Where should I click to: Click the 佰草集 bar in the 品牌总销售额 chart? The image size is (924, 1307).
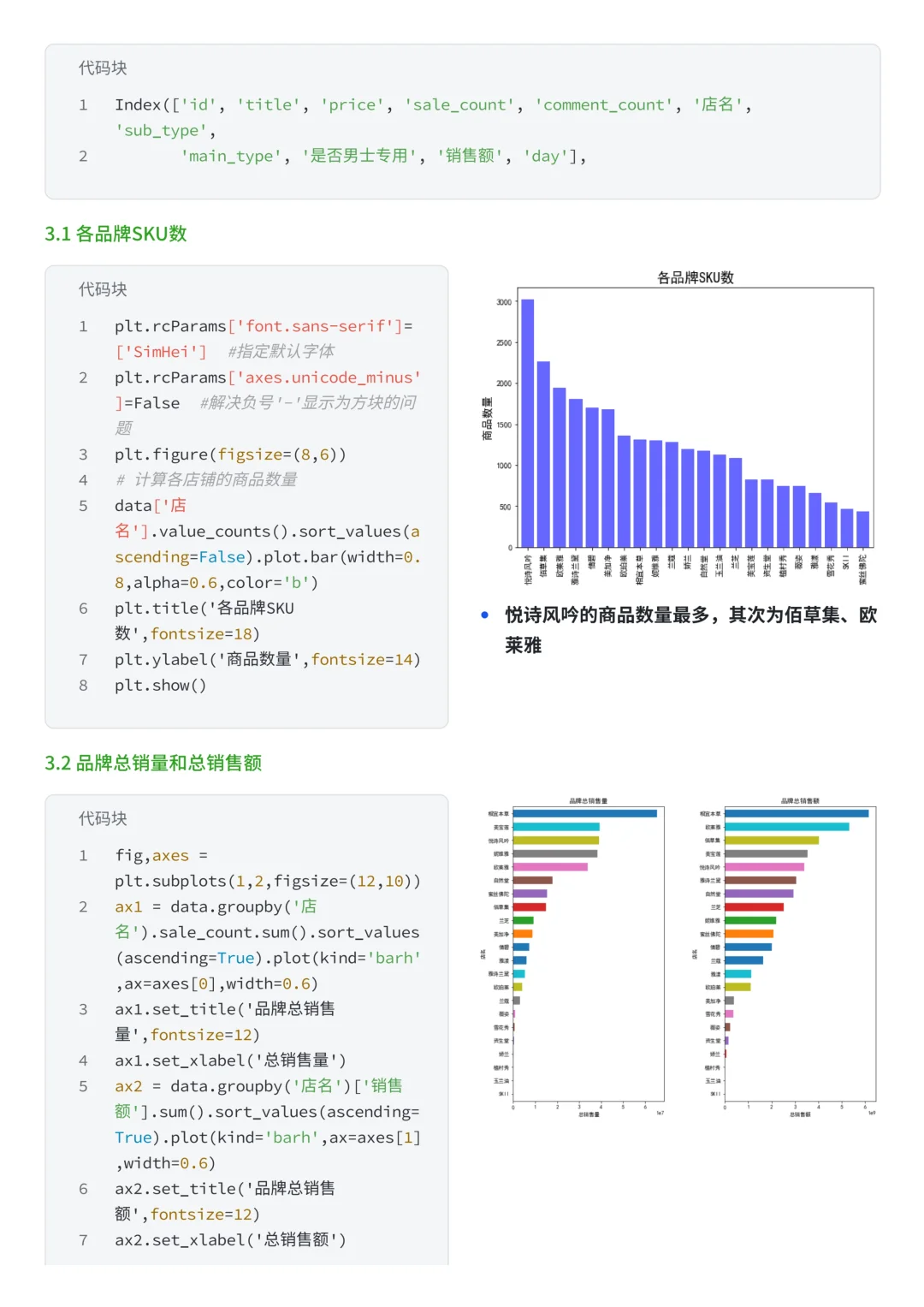[x=772, y=841]
